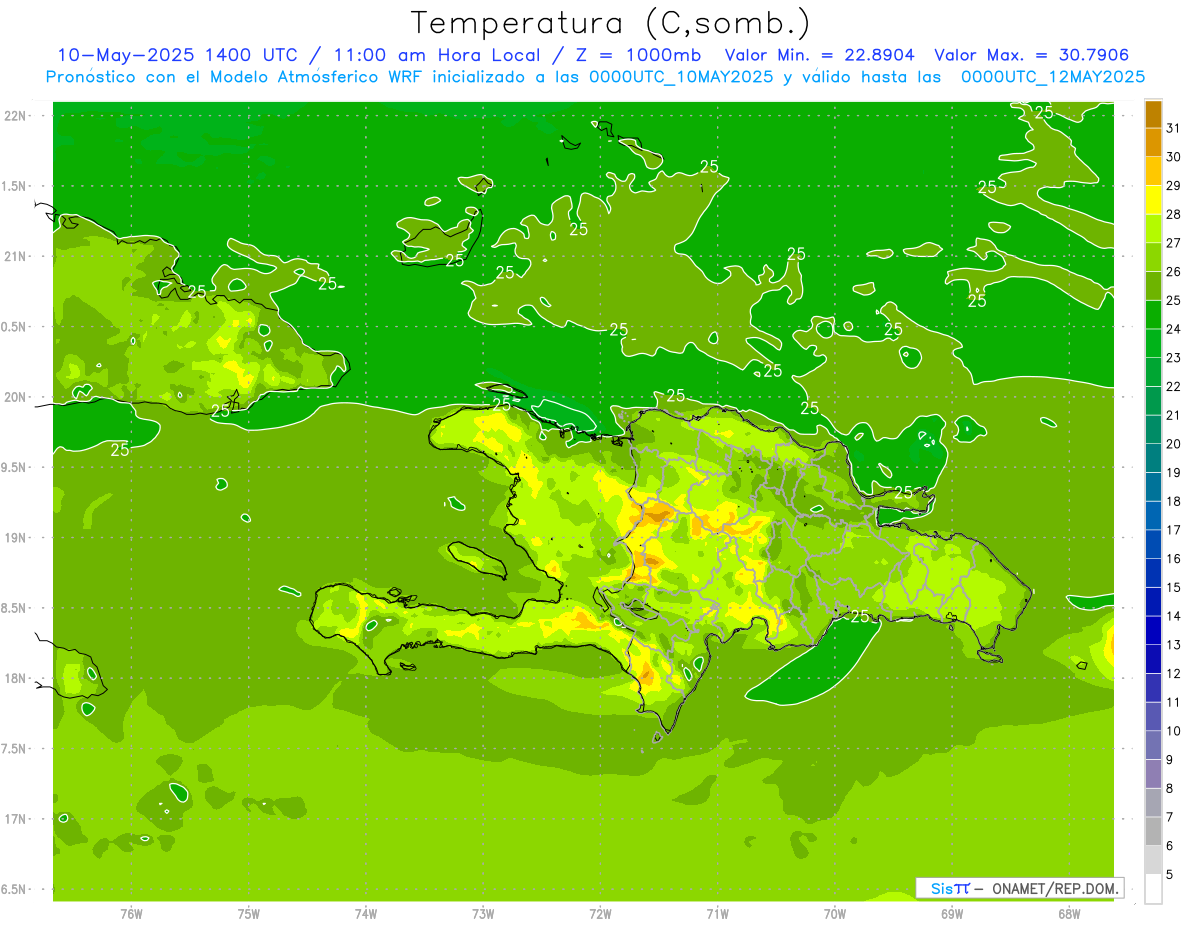Click the '17N' latitude label
Image resolution: width=1200 pixels, height=927 pixels.
tap(15, 819)
